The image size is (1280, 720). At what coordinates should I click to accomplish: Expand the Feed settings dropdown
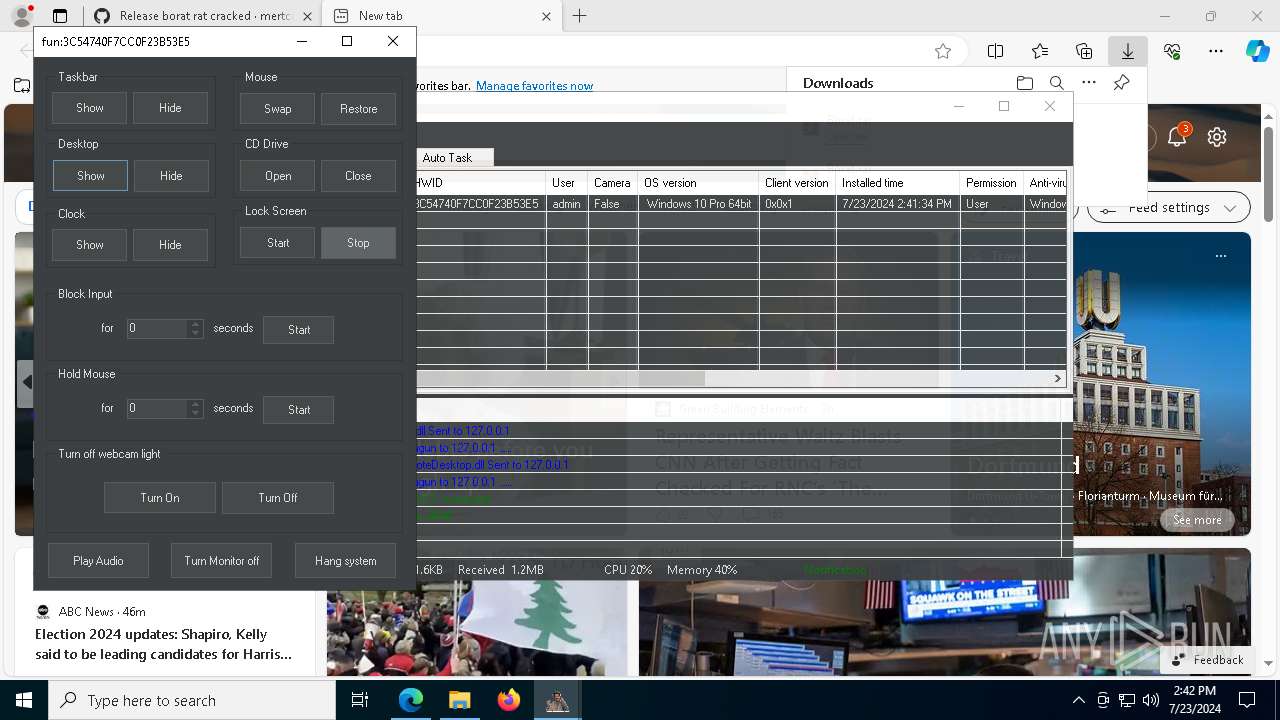click(1169, 208)
